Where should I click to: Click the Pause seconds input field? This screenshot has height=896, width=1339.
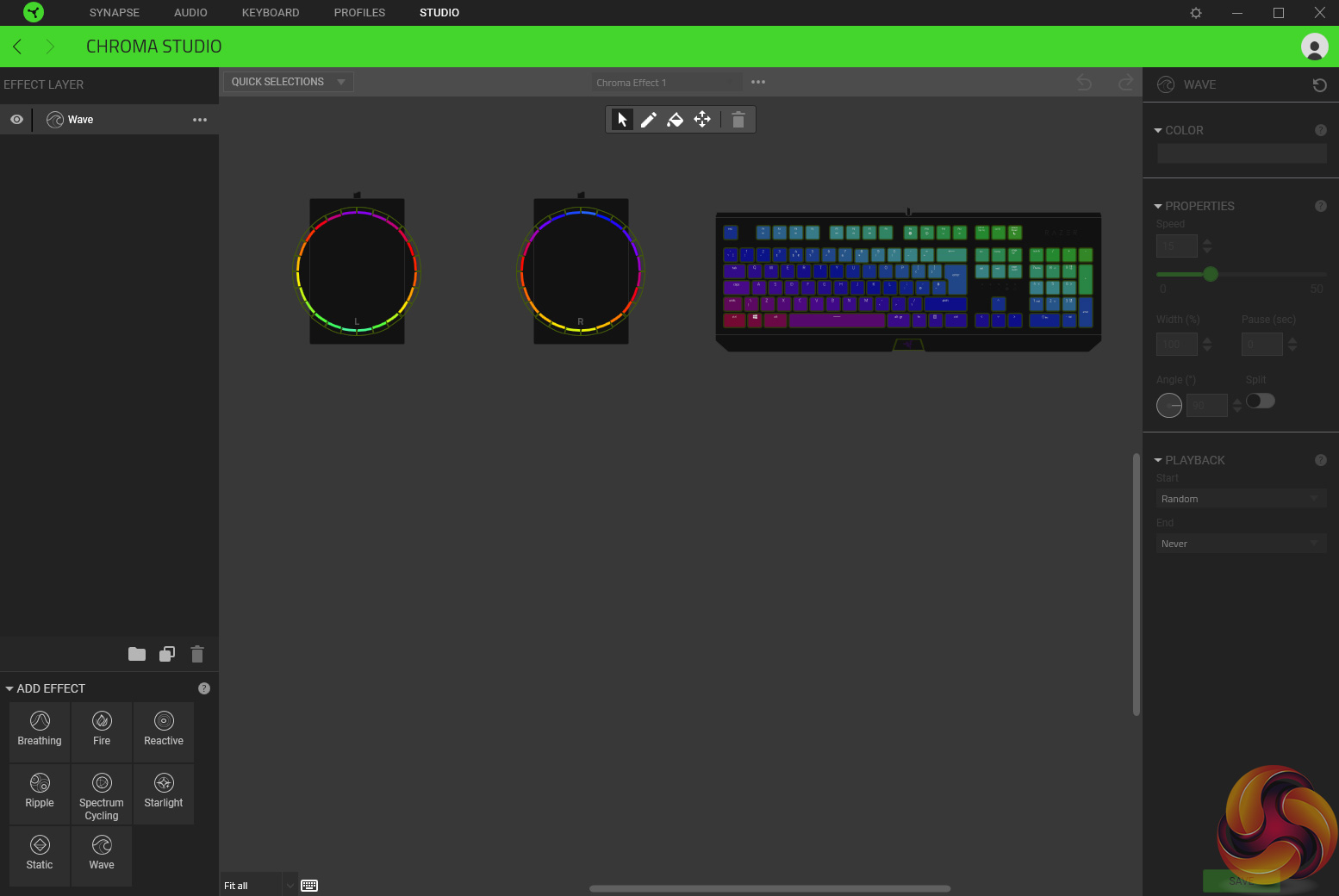click(x=1262, y=345)
